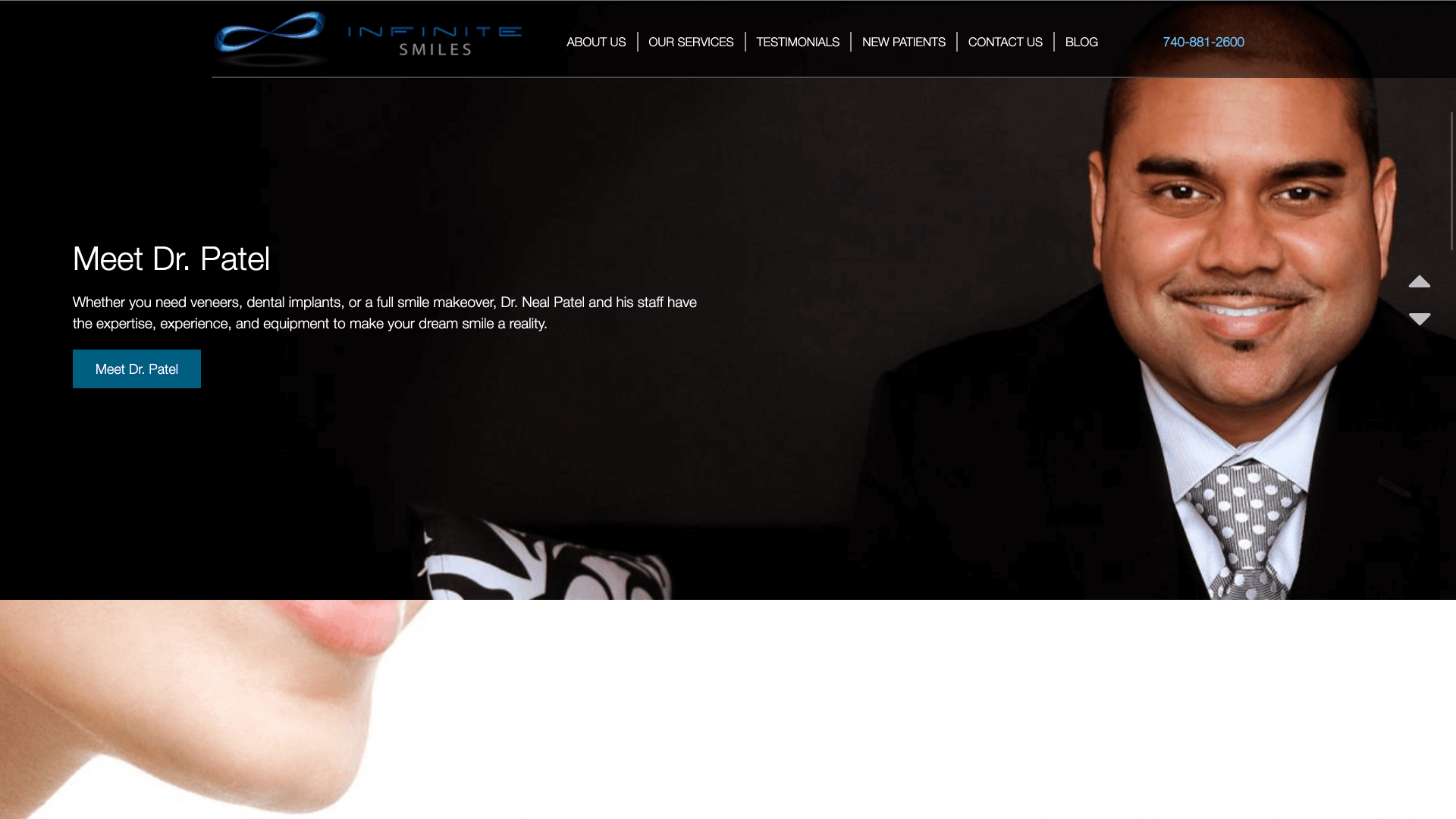Viewport: 1456px width, 819px height.
Task: Call 740-881-2600 phone link
Action: point(1203,42)
